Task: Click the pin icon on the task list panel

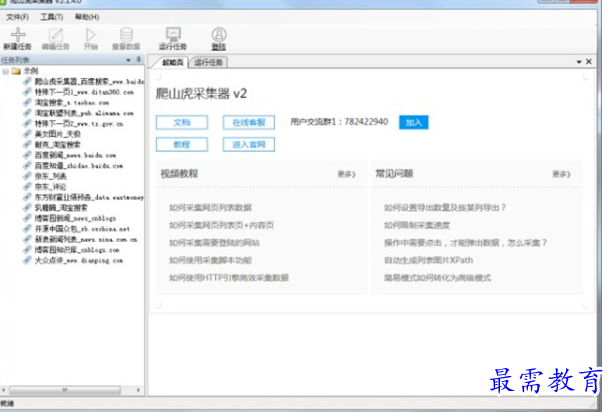Action: pyautogui.click(x=139, y=60)
